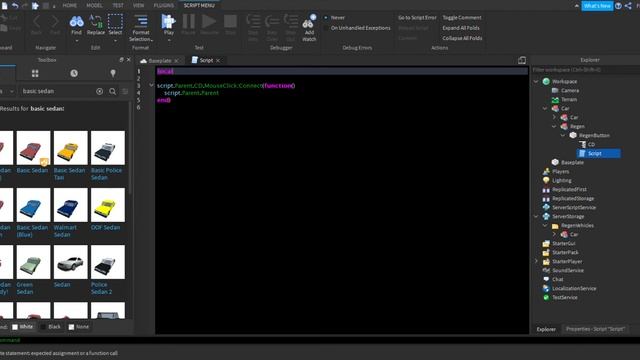Click Go to Script Error
This screenshot has width=640, height=360.
(417, 18)
